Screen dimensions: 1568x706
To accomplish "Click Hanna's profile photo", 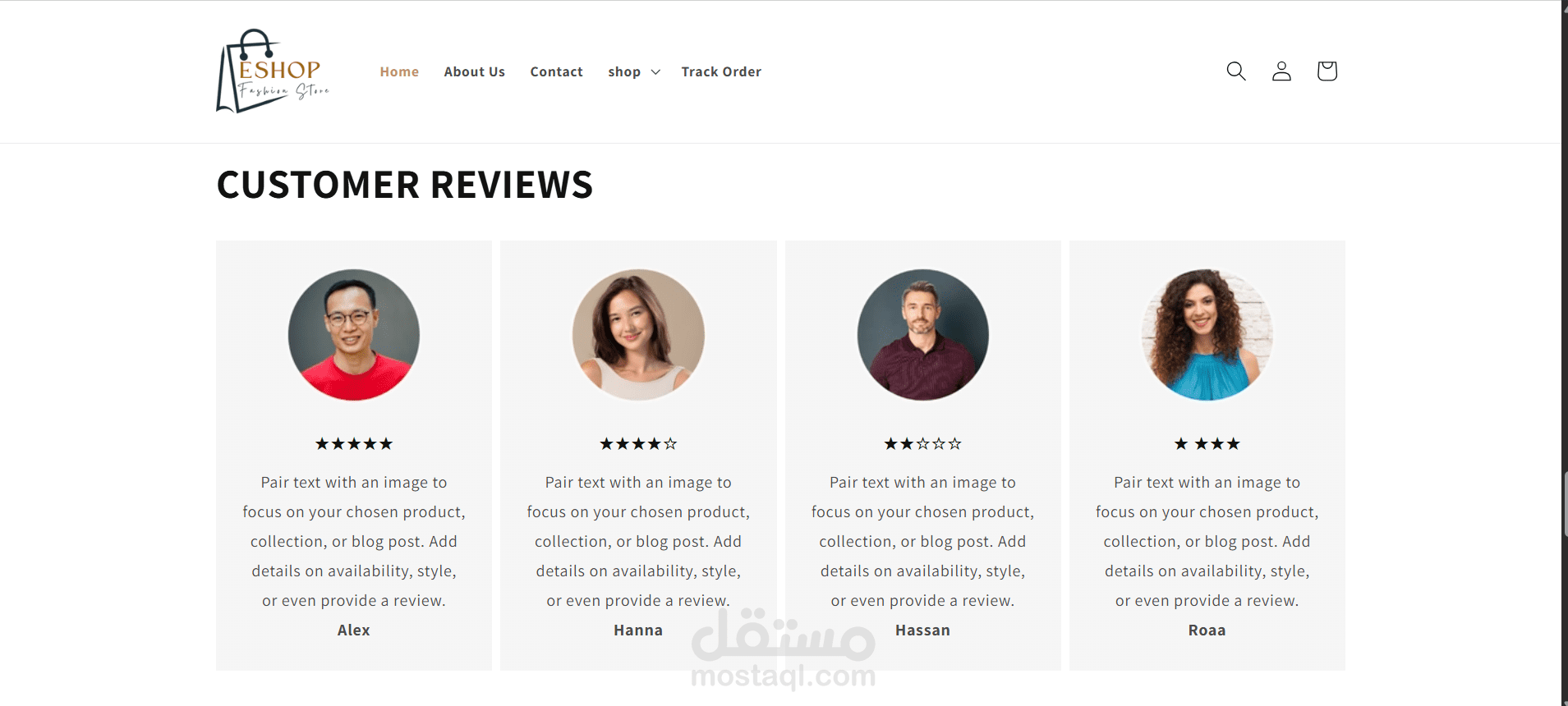I will click(x=638, y=335).
